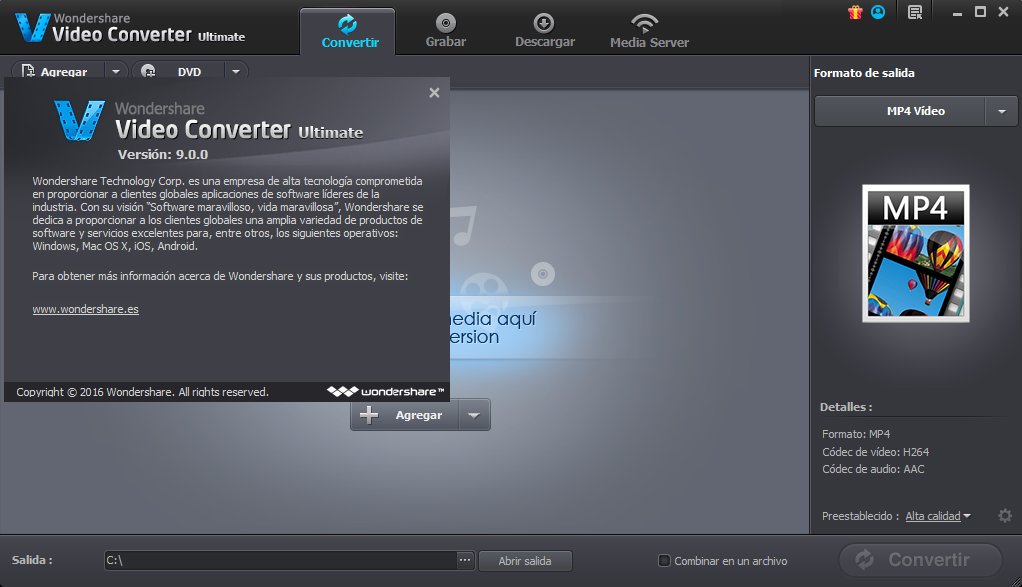Viewport: 1022px width, 587px height.
Task: Click the center Agregar button
Action: (x=405, y=415)
